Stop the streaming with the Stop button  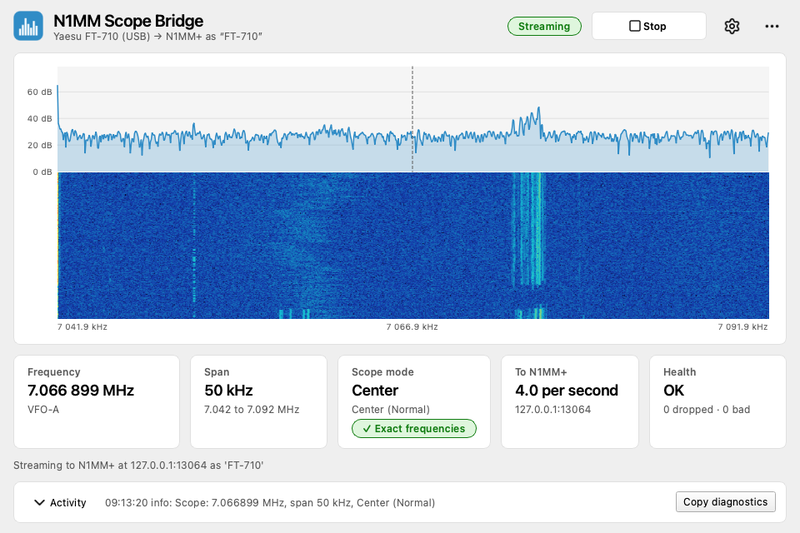[648, 26]
